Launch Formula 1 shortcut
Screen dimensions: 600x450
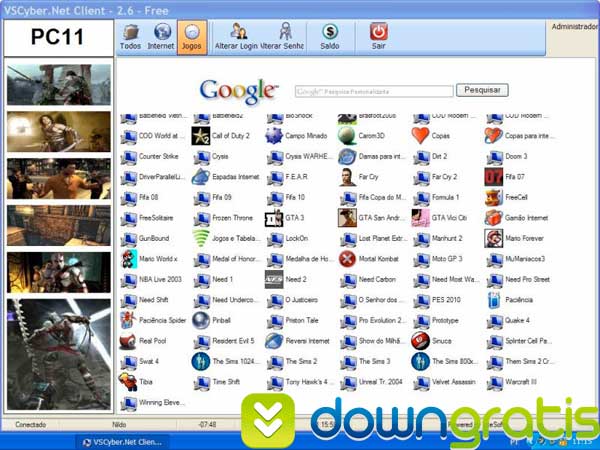coord(437,197)
